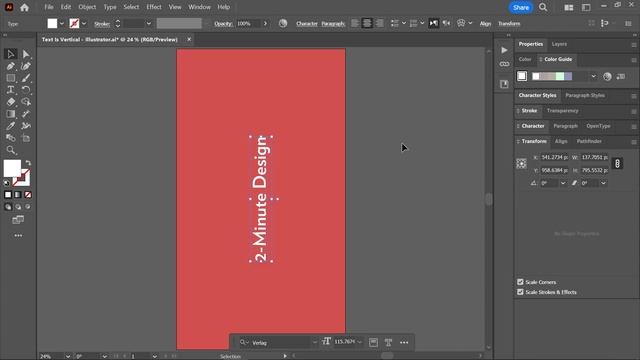Switch to the Pathfinder tab

589,141
